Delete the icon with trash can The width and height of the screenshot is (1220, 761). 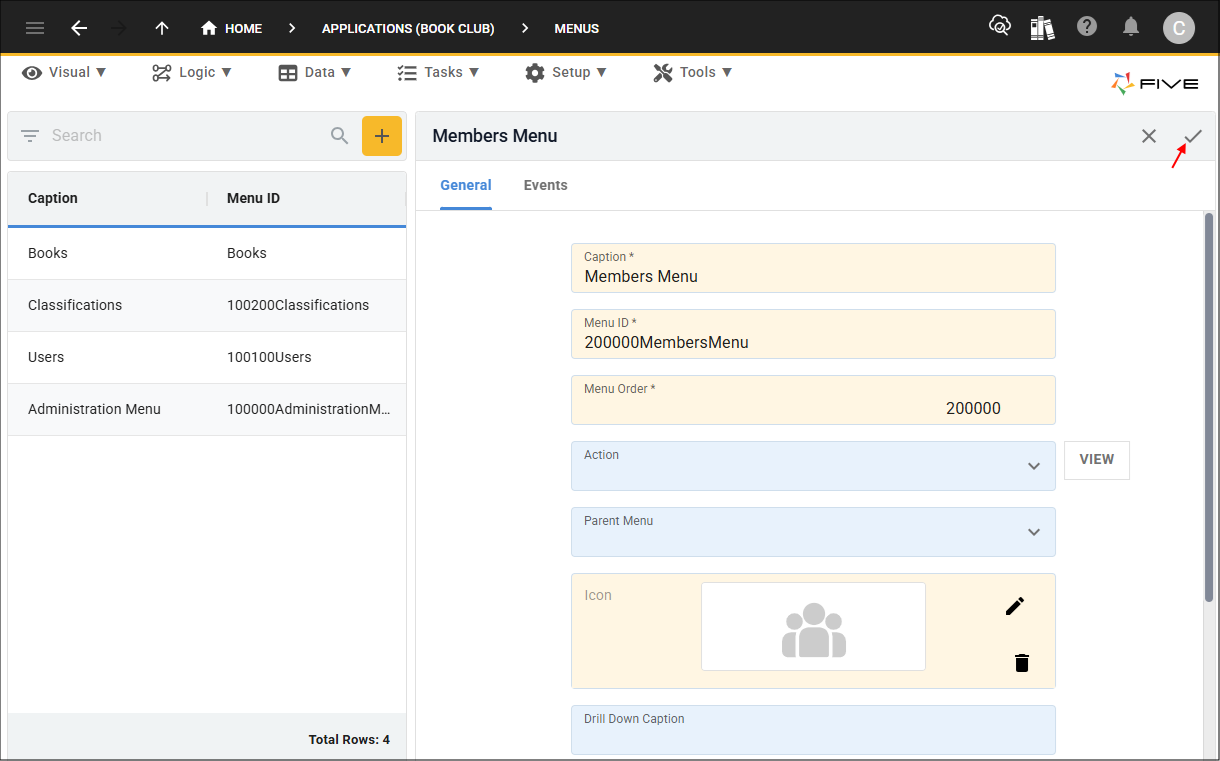click(x=1021, y=663)
